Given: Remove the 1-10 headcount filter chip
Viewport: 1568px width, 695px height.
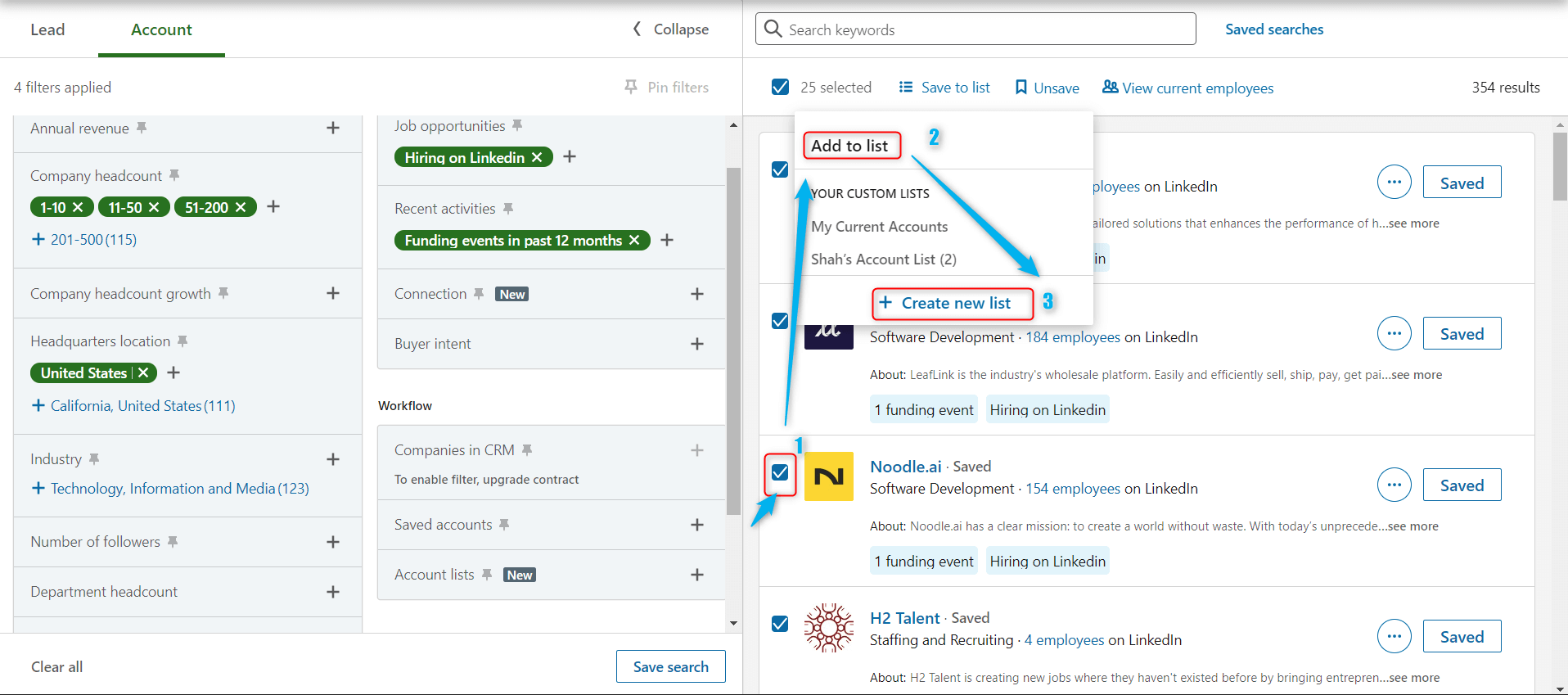Looking at the screenshot, I should point(78,208).
